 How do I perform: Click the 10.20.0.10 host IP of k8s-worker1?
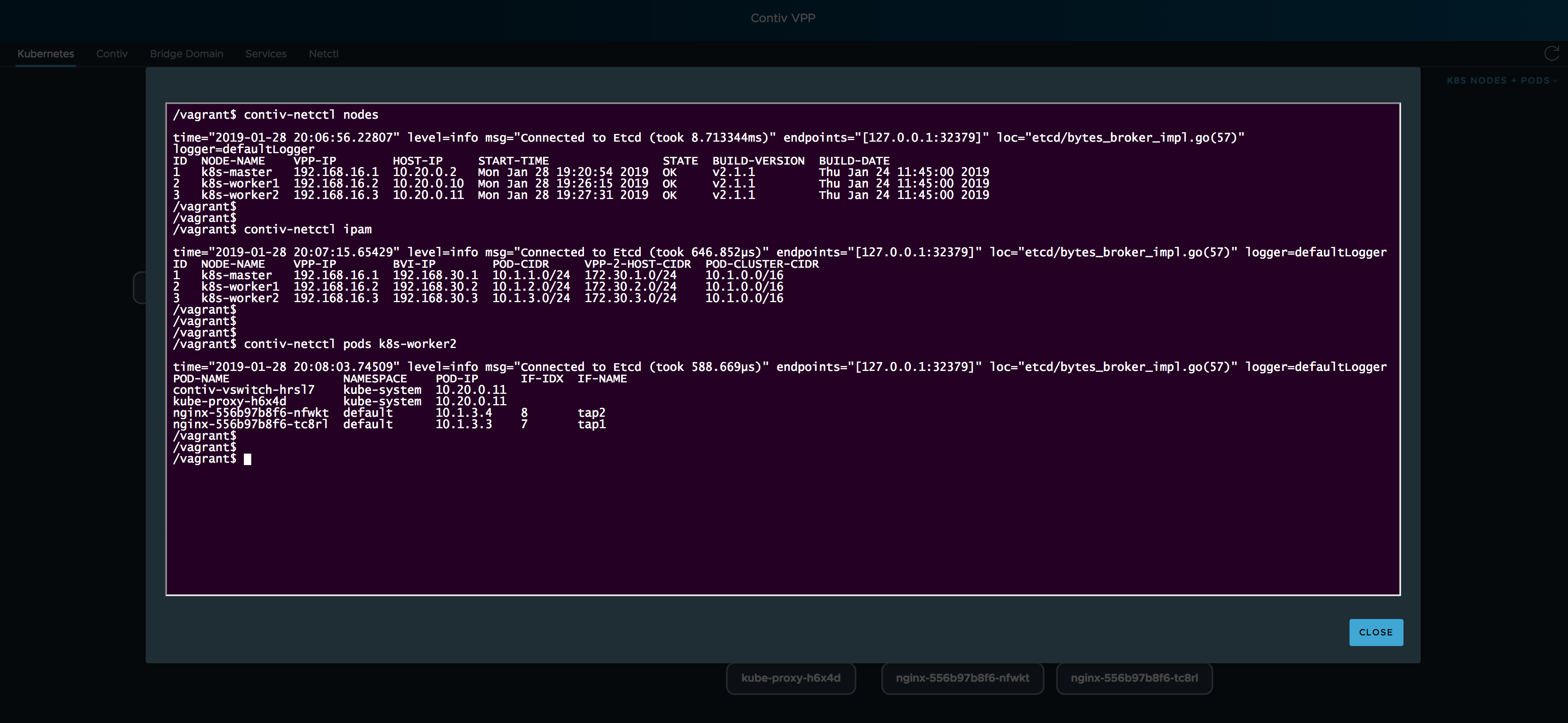click(x=428, y=183)
